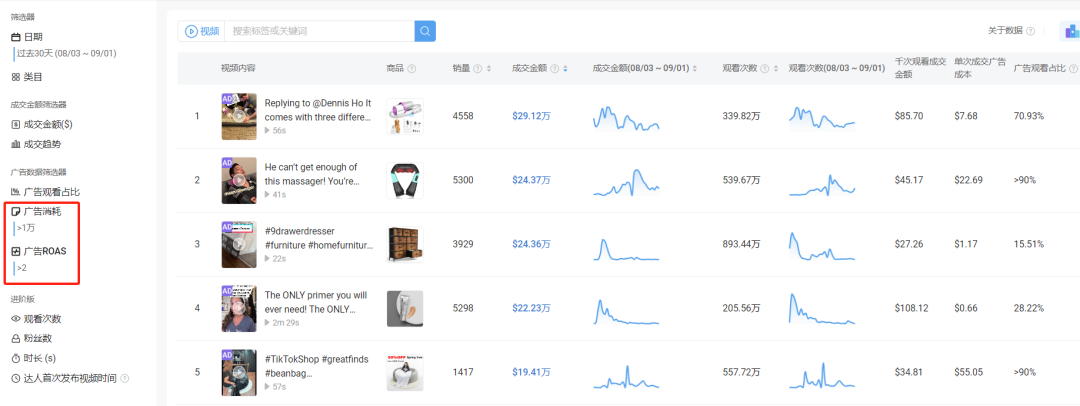The image size is (1080, 406).
Task: Open the 成交趋势 trend filter
Action: (37, 145)
